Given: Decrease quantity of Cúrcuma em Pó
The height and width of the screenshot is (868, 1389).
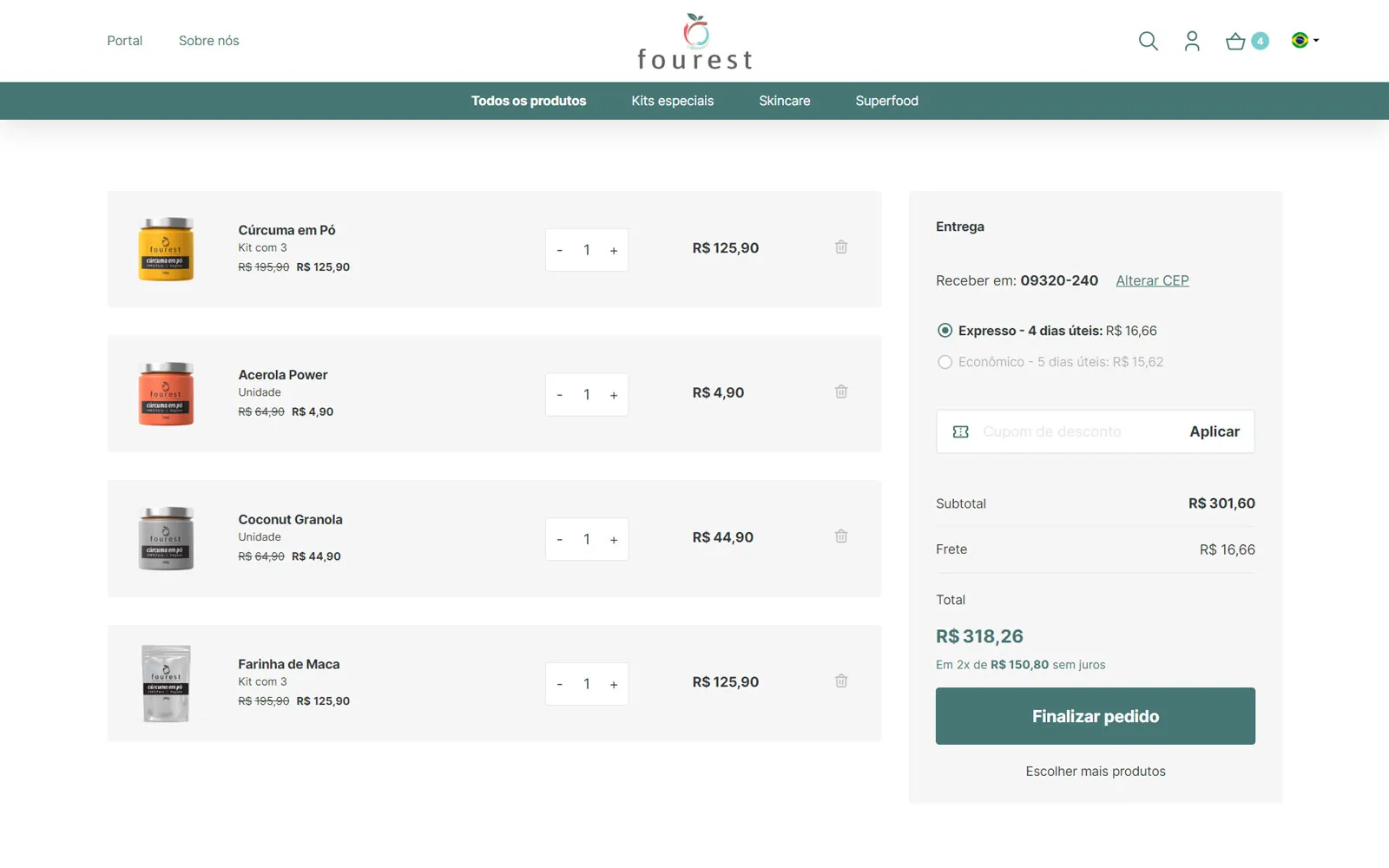Looking at the screenshot, I should click(x=560, y=250).
